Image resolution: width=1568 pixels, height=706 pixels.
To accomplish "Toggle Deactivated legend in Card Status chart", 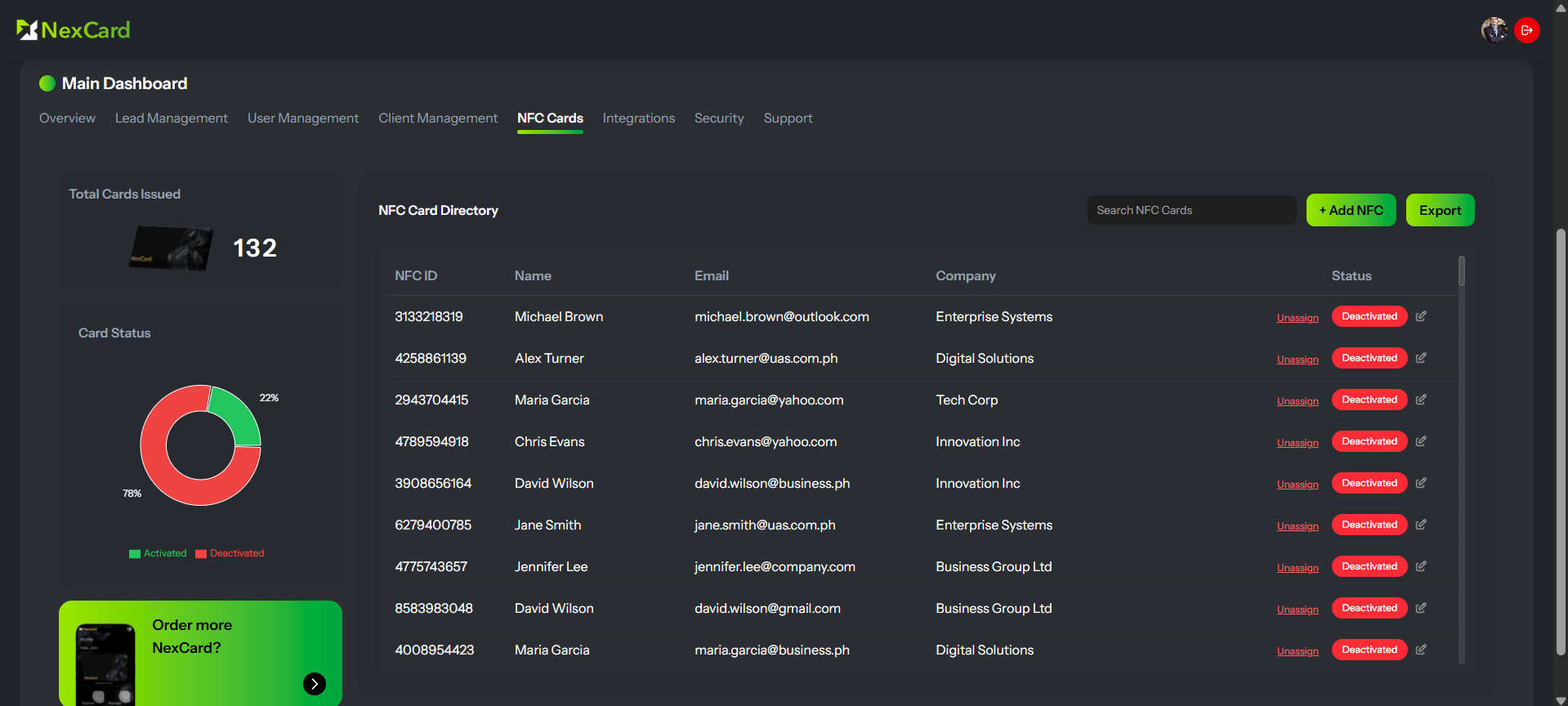I will pos(230,553).
